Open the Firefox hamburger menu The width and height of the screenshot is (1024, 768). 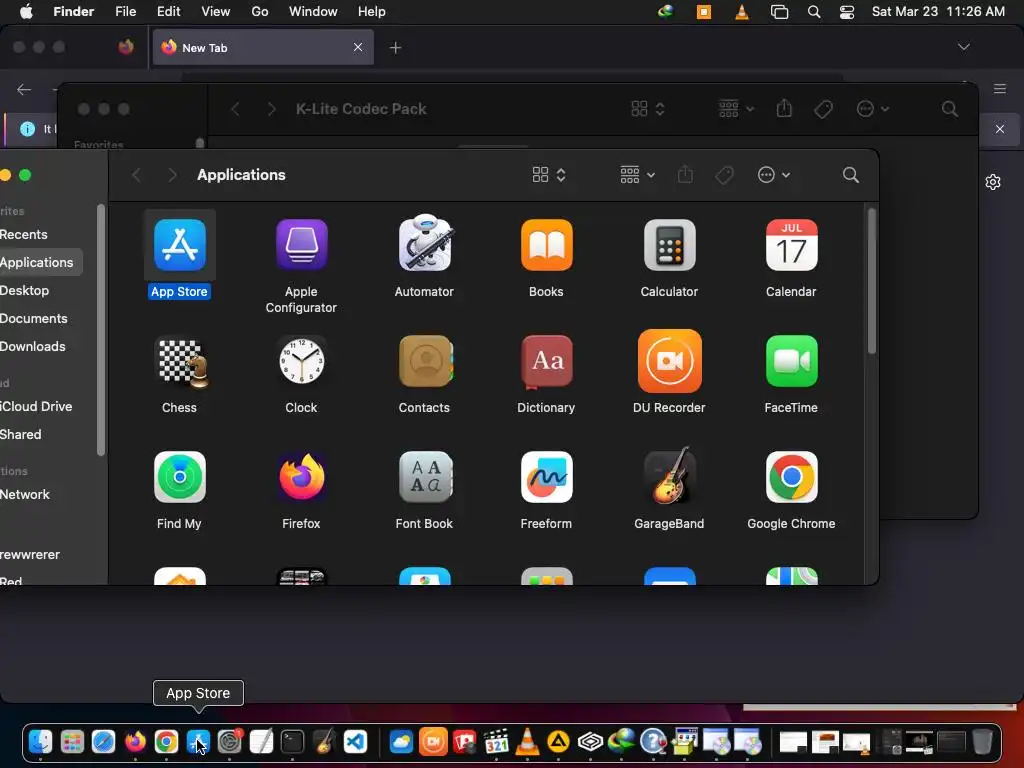coord(1000,89)
